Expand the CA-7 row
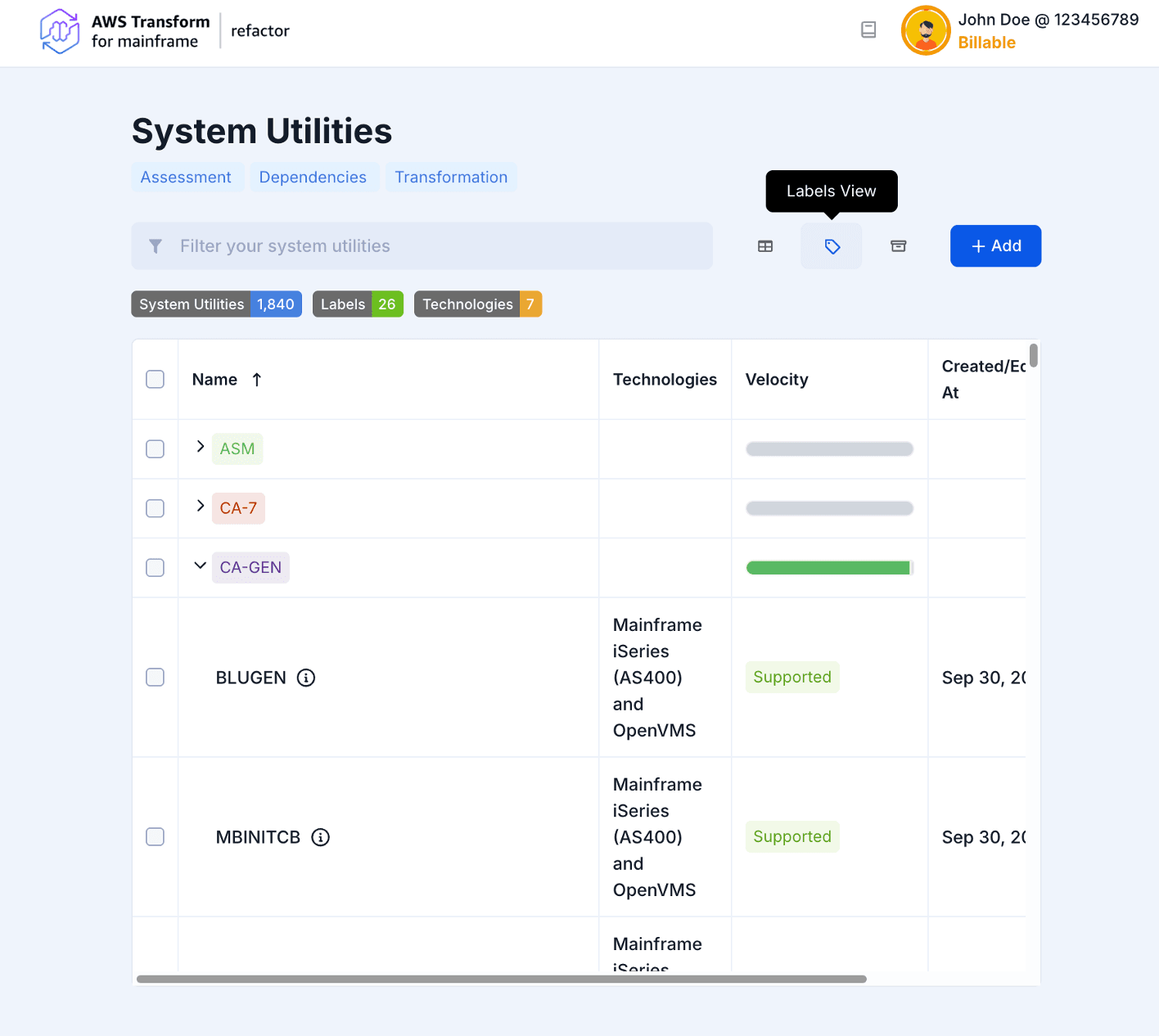The height and width of the screenshot is (1036, 1159). click(199, 507)
